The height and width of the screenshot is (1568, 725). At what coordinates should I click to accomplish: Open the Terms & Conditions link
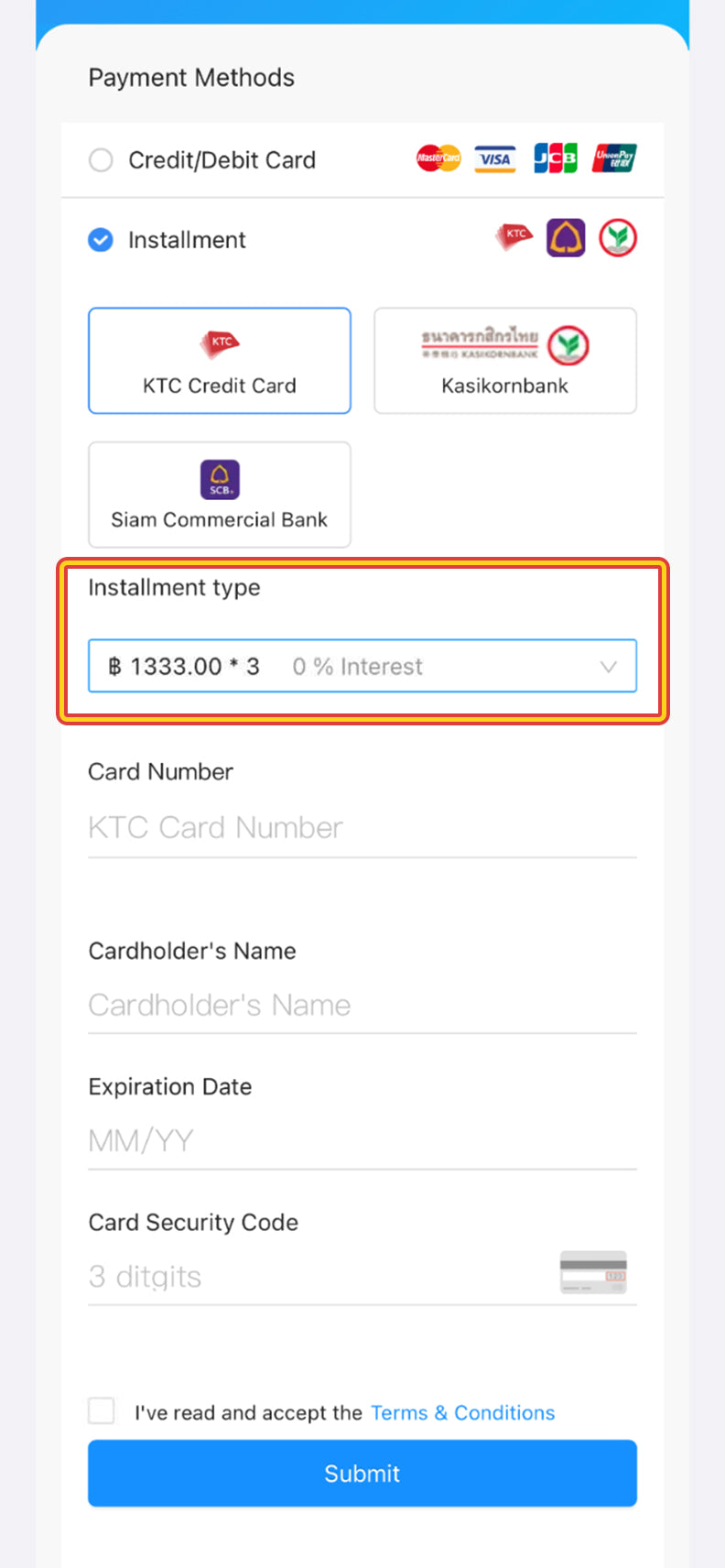462,1412
